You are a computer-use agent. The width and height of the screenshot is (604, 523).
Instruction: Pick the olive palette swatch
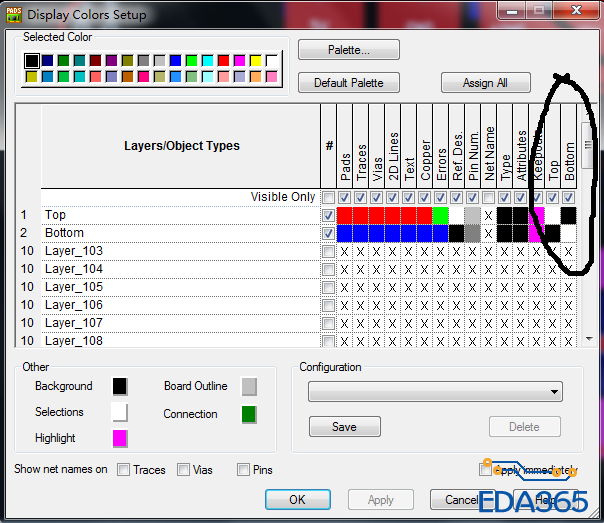click(x=128, y=60)
